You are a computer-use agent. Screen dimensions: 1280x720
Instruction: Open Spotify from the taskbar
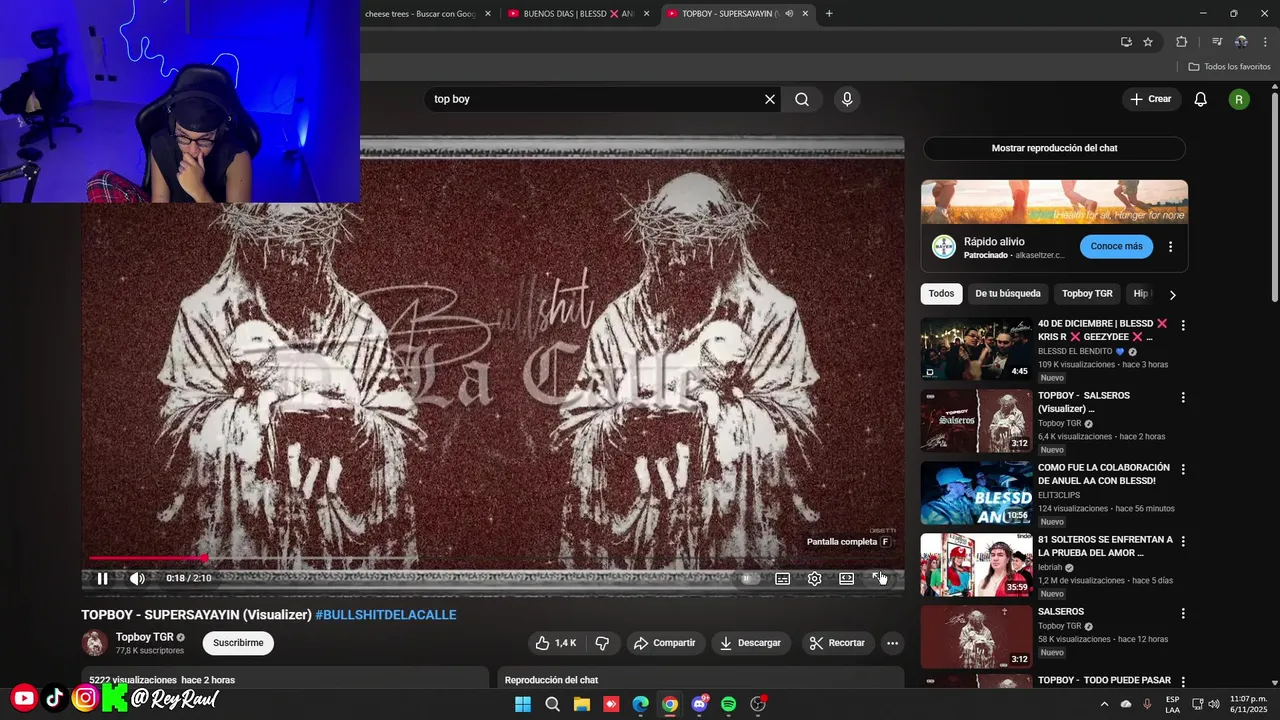[729, 704]
